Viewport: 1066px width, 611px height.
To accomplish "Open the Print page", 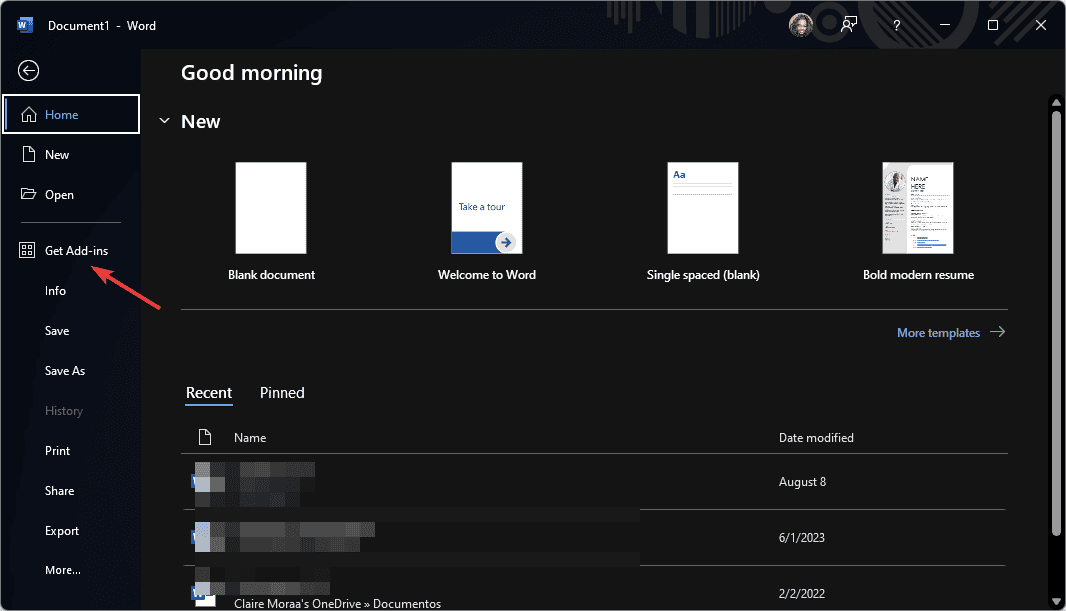I will click(58, 451).
